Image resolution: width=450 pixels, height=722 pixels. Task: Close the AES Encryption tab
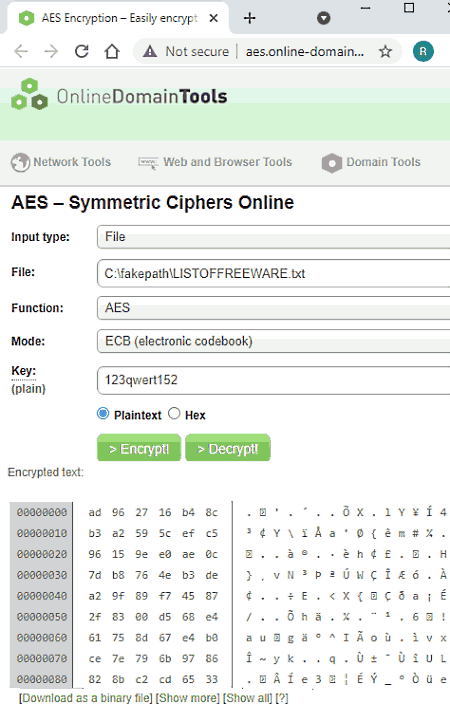pyautogui.click(x=213, y=18)
